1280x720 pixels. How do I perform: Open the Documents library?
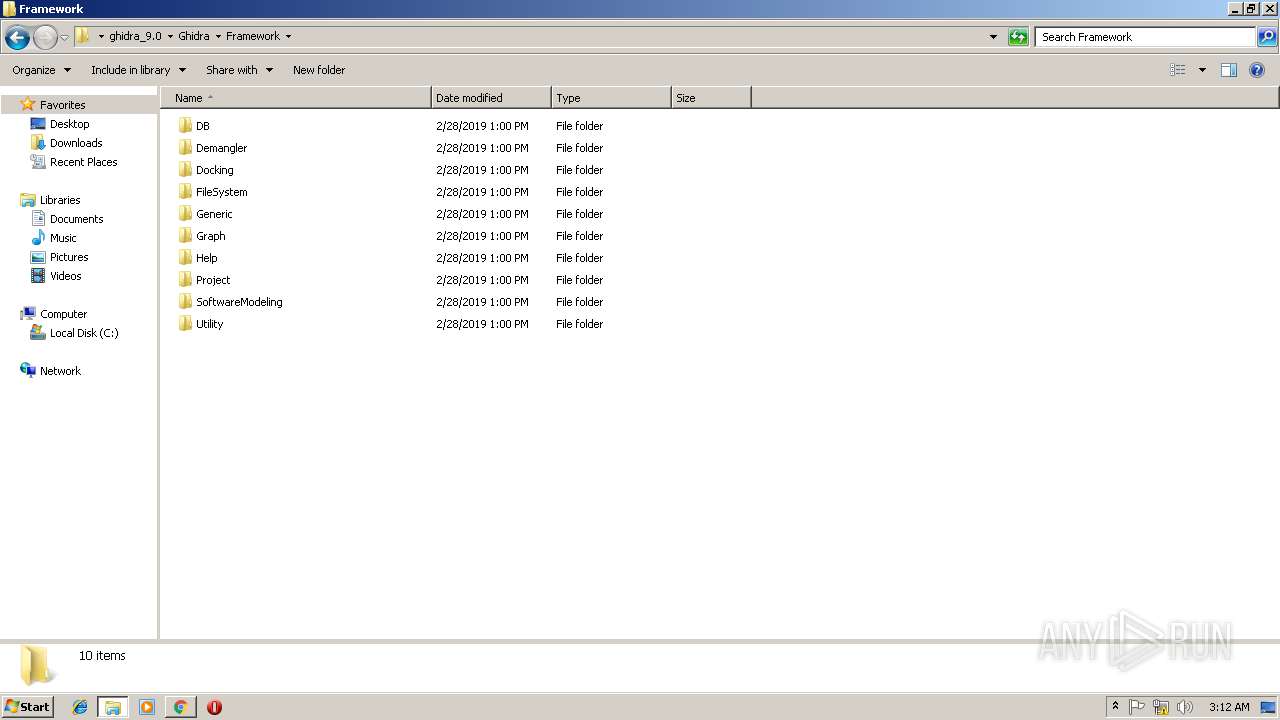[76, 219]
